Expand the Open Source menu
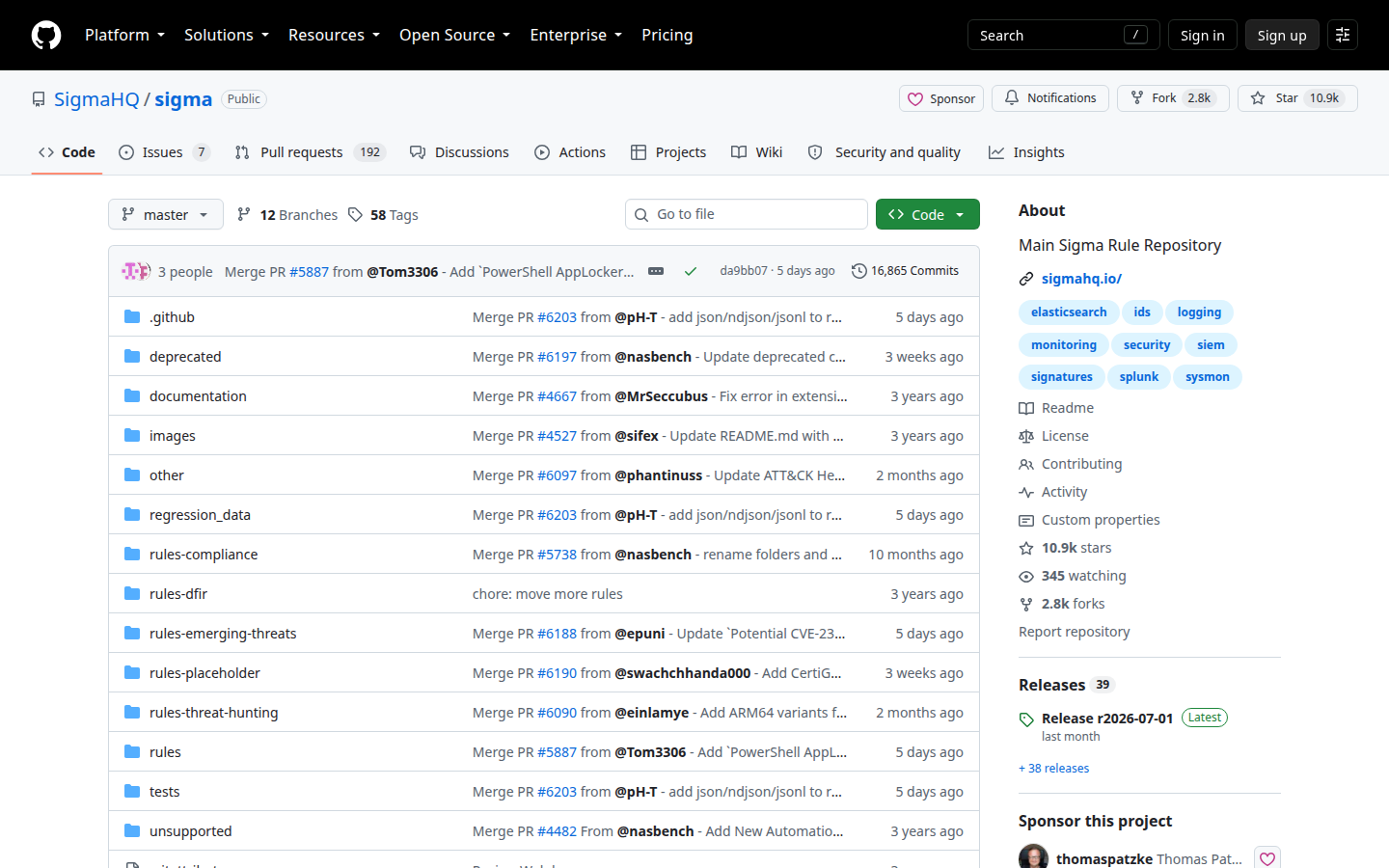 point(454,35)
